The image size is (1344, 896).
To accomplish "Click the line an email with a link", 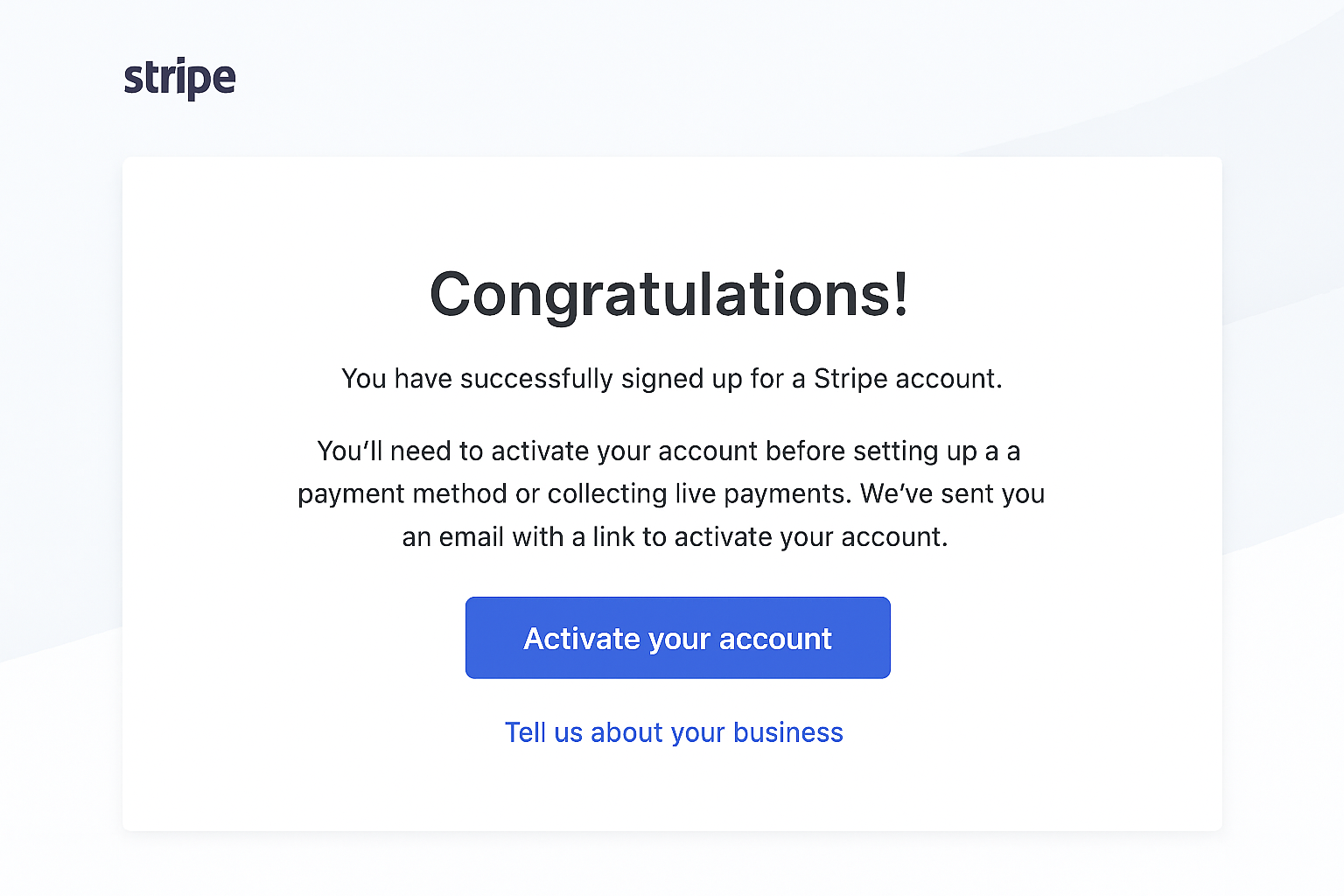I will [675, 536].
